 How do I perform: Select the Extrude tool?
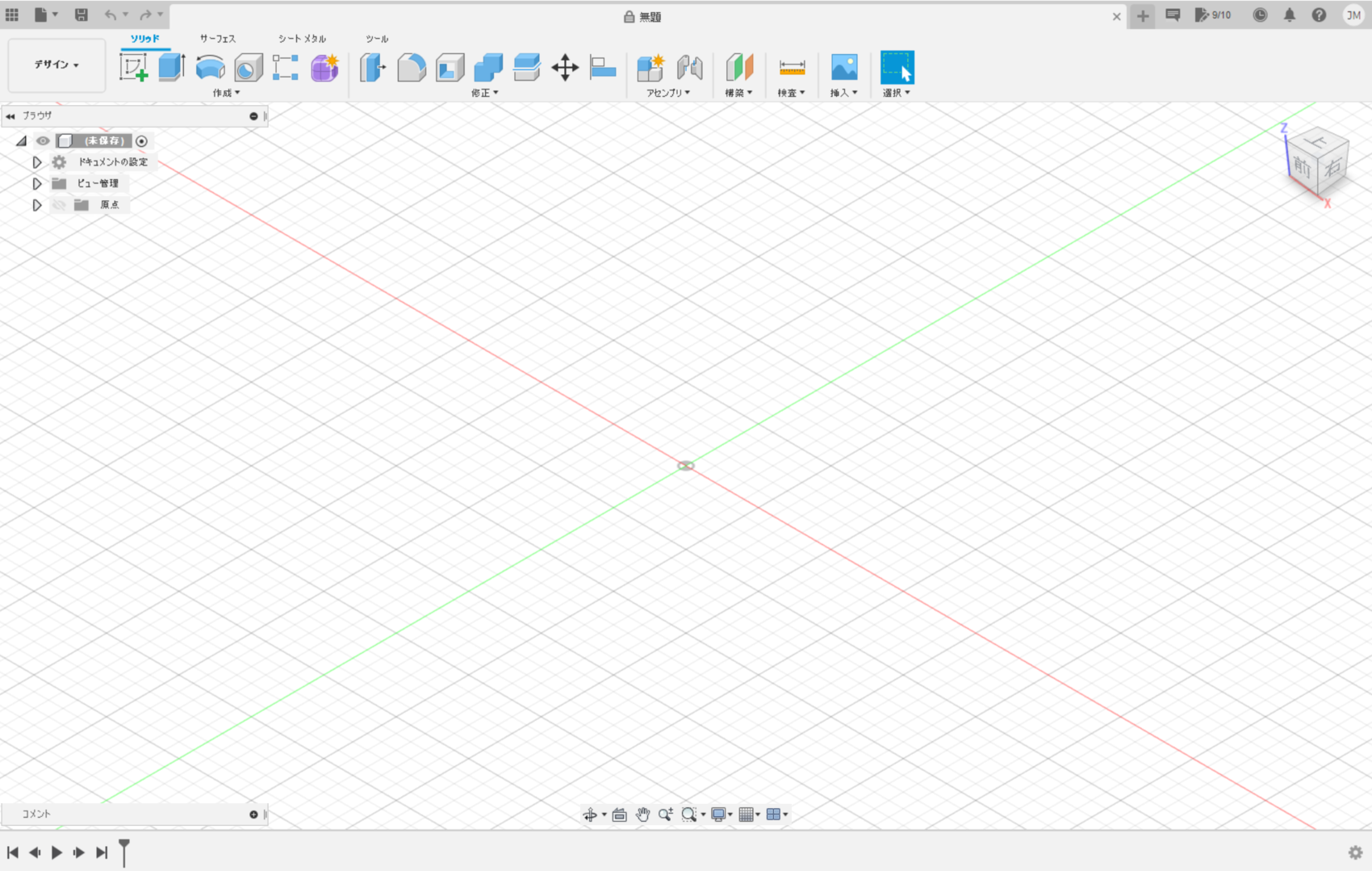tap(171, 67)
